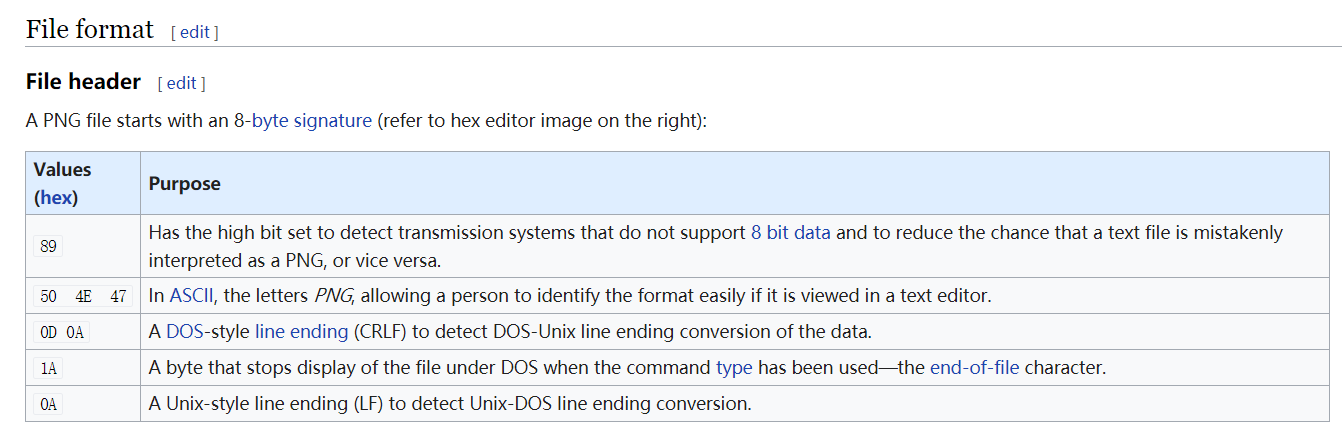
Task: Open the line ending link
Action: tap(301, 332)
